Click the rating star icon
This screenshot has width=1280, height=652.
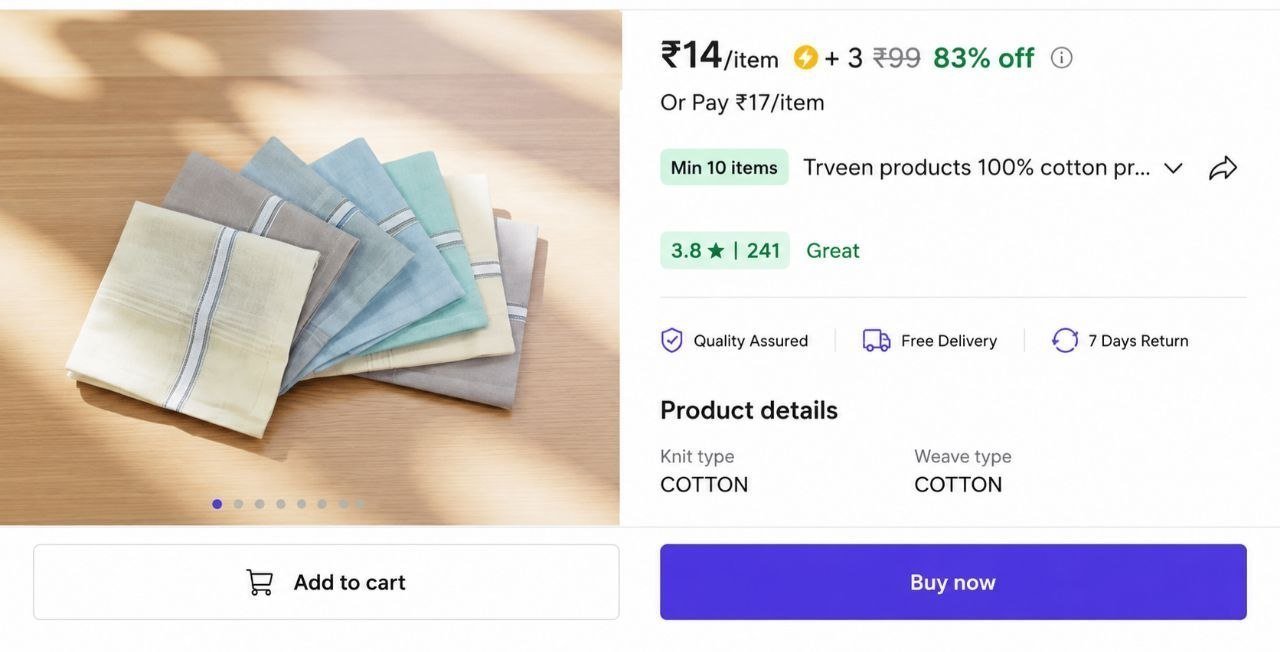[x=716, y=251]
